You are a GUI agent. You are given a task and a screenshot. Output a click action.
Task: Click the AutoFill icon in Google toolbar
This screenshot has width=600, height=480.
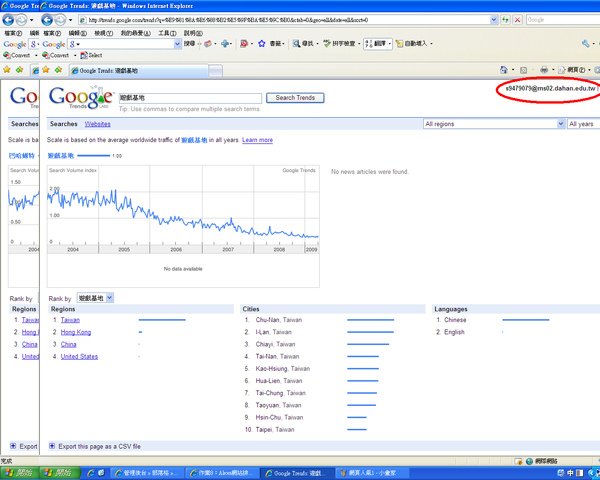399,44
